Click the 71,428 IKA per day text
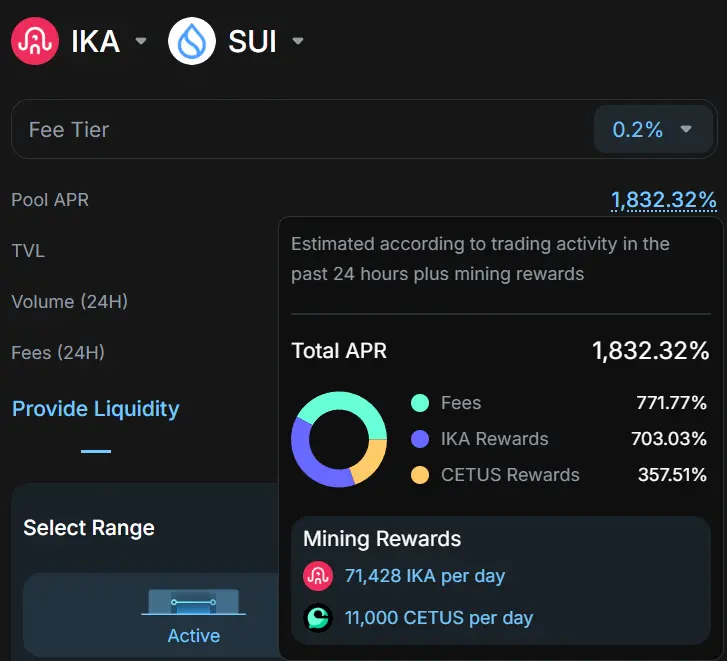This screenshot has width=727, height=661. (x=425, y=576)
